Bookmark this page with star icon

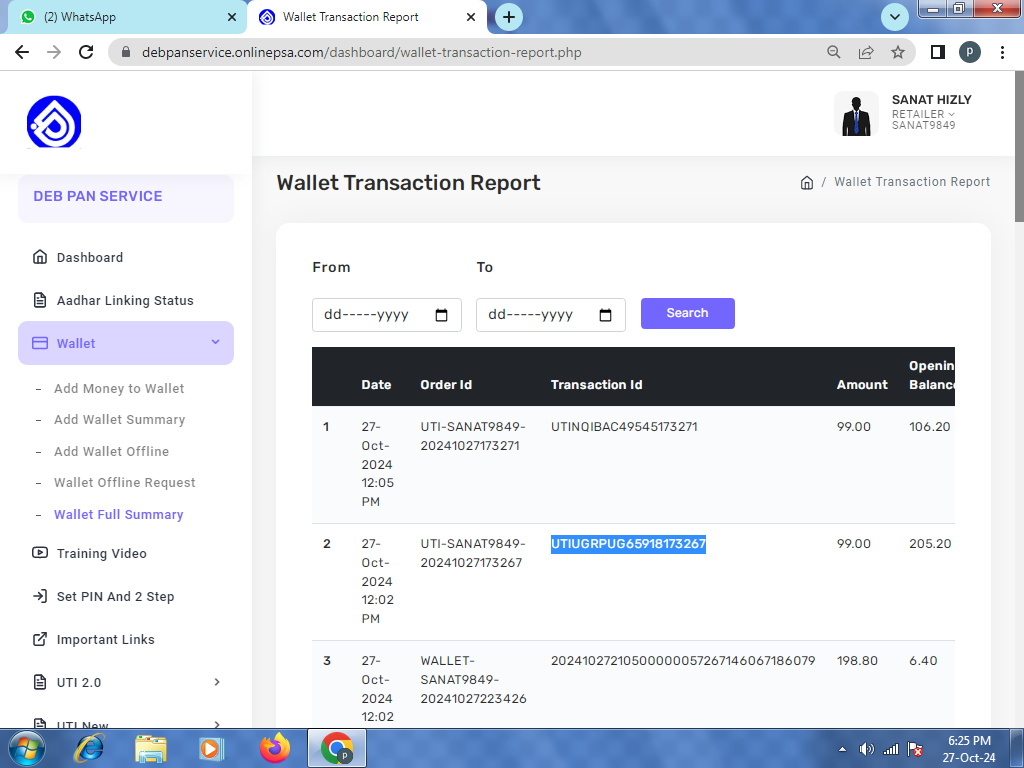(898, 52)
